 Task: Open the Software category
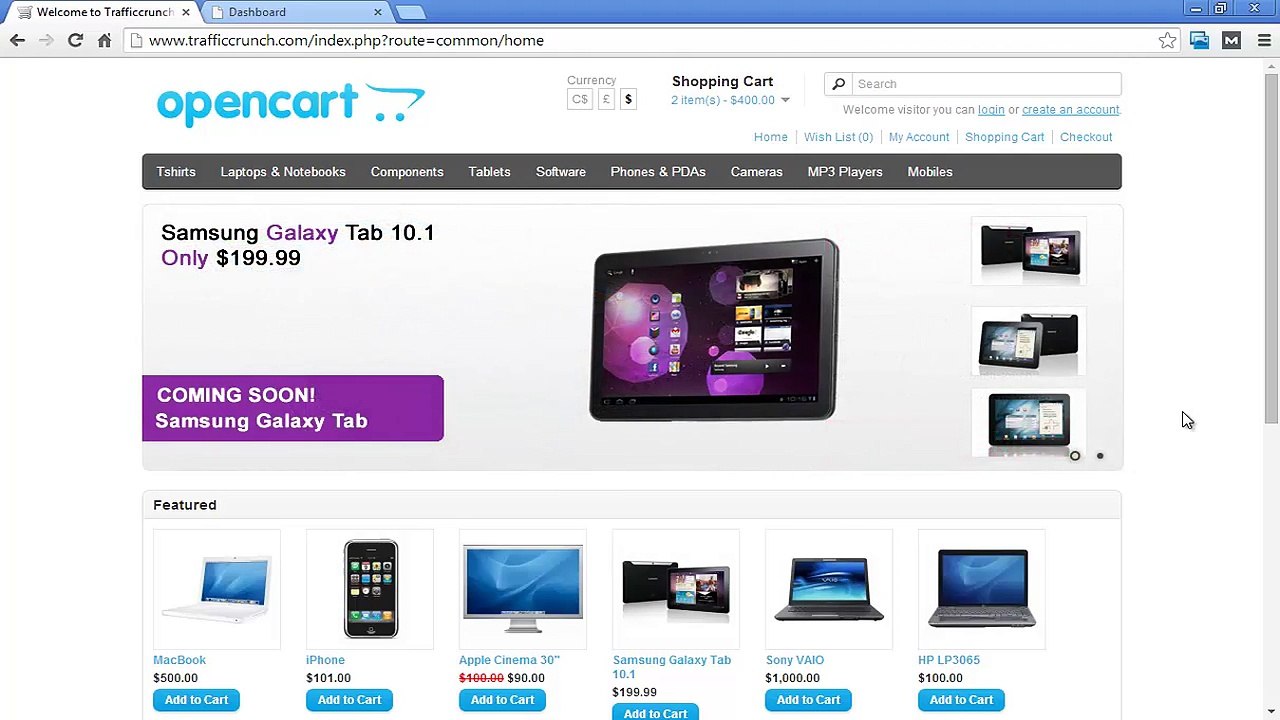[561, 172]
